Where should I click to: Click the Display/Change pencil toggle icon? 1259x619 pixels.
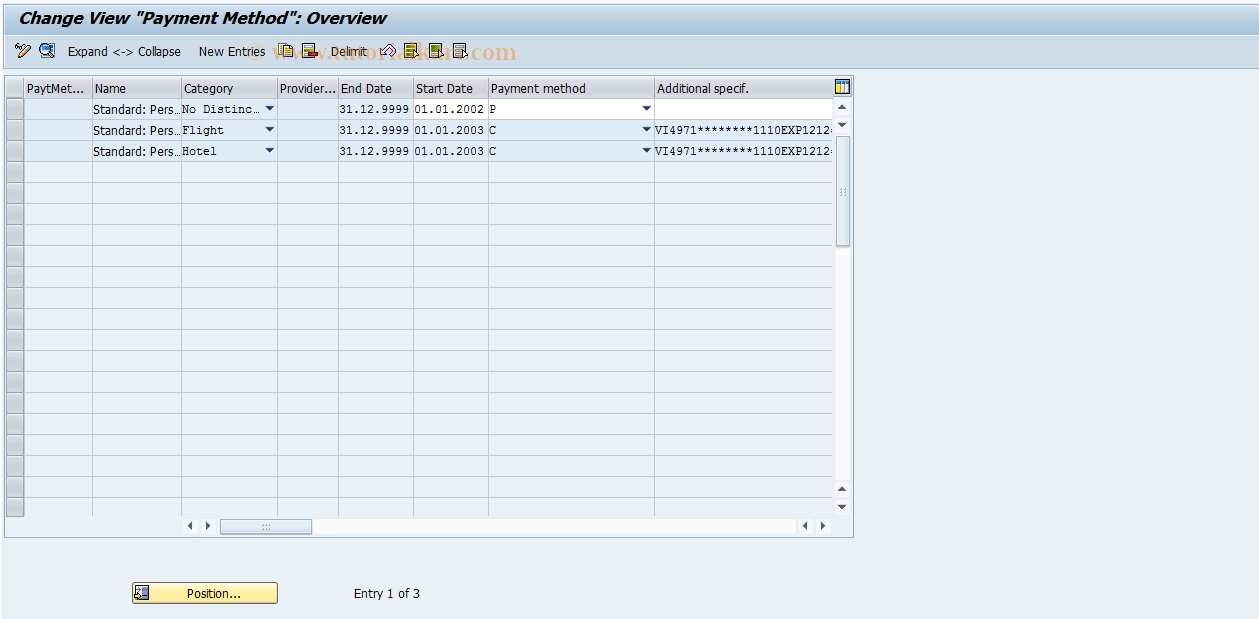coord(23,51)
